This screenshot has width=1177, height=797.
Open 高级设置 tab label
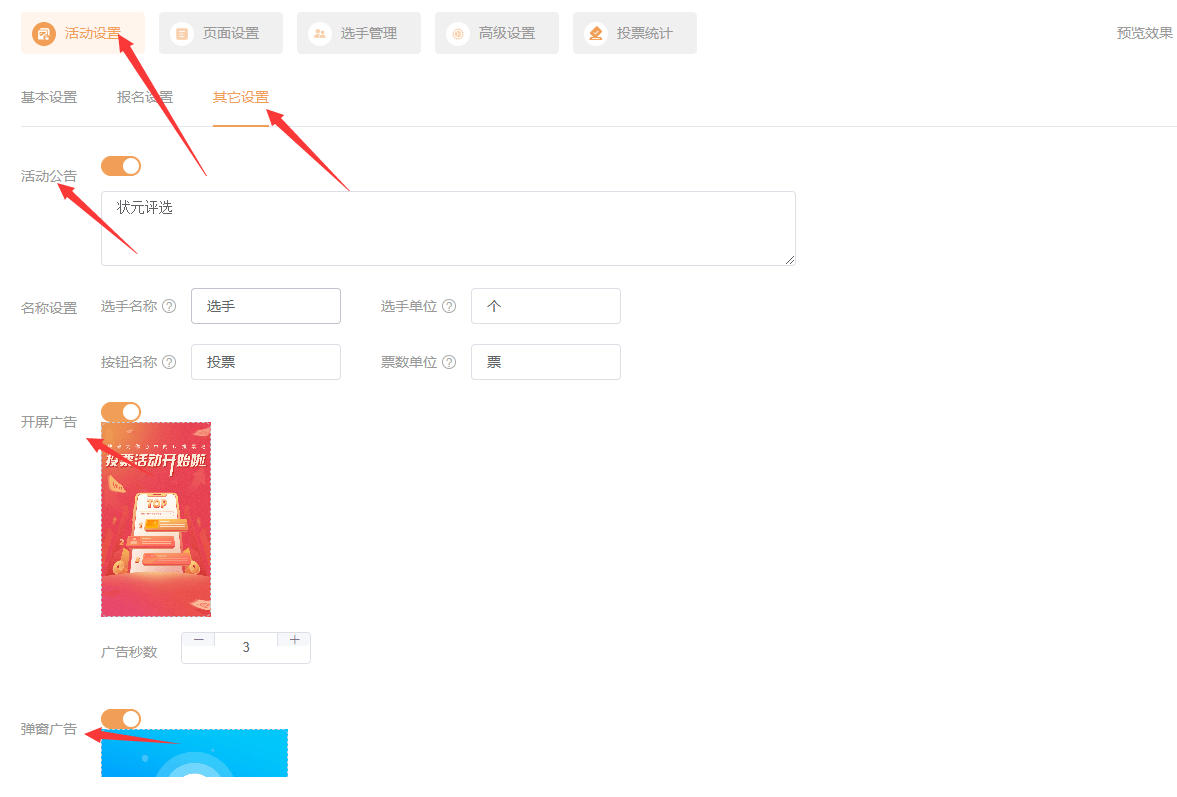coord(507,33)
